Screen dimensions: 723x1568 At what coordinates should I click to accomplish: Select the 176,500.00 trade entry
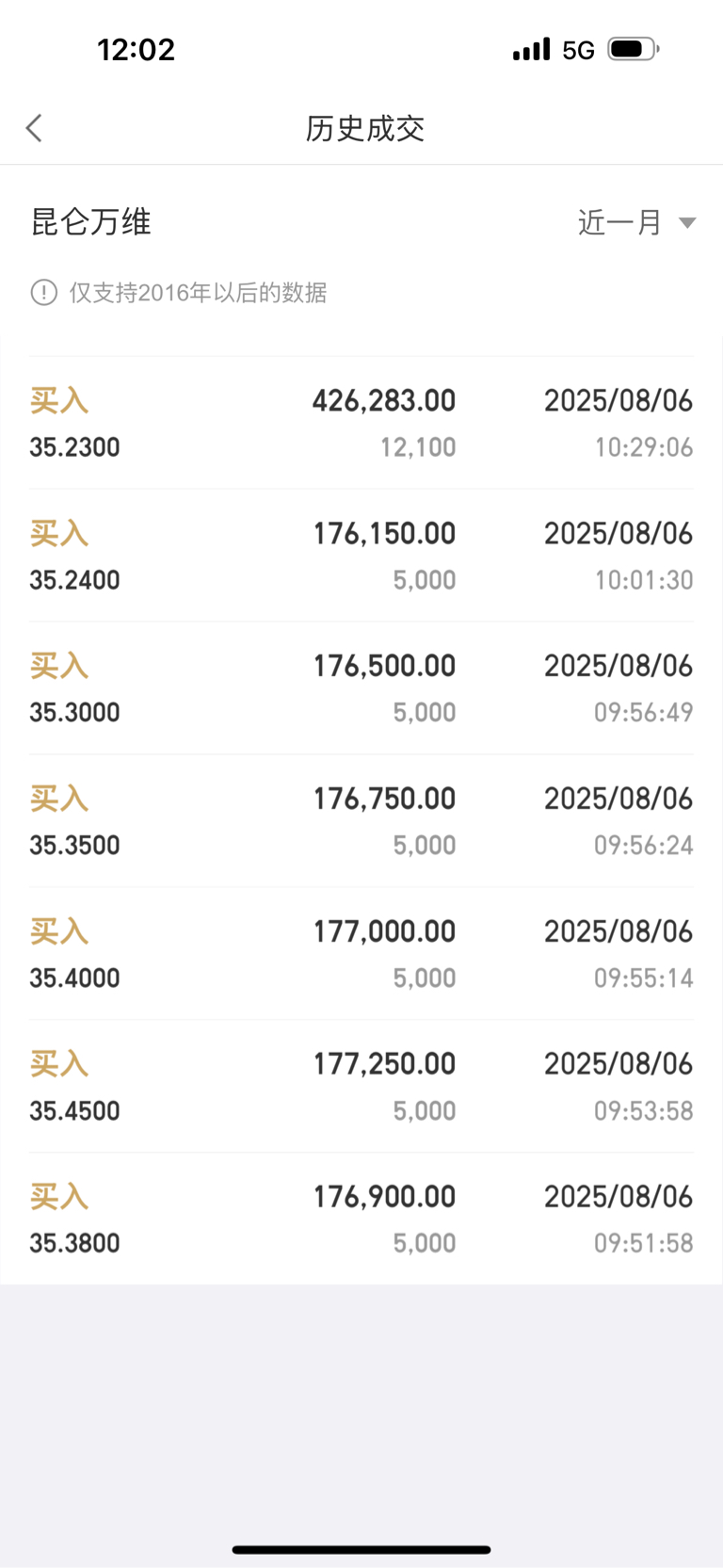361,688
